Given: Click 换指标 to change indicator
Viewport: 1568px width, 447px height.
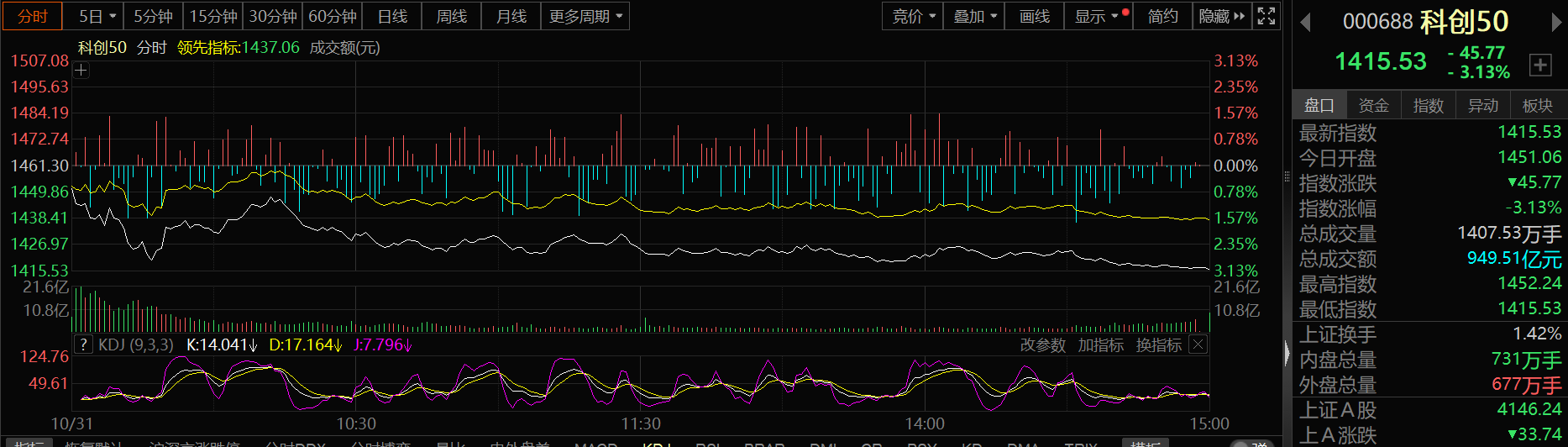Looking at the screenshot, I should [x=1158, y=344].
